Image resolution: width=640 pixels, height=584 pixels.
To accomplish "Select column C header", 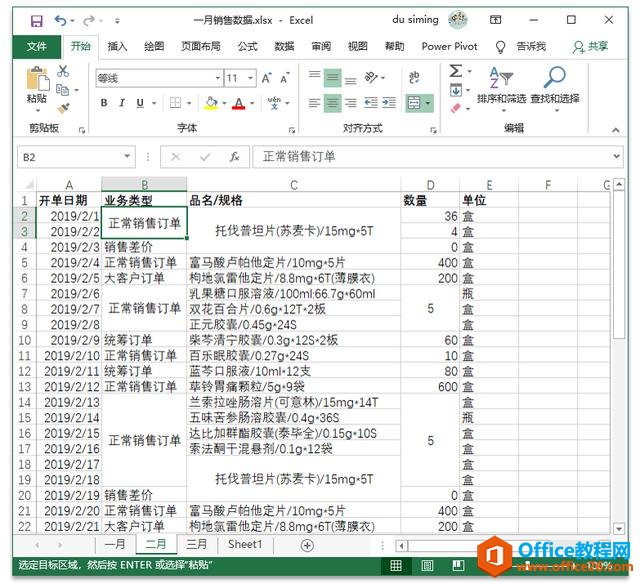I will (293, 185).
